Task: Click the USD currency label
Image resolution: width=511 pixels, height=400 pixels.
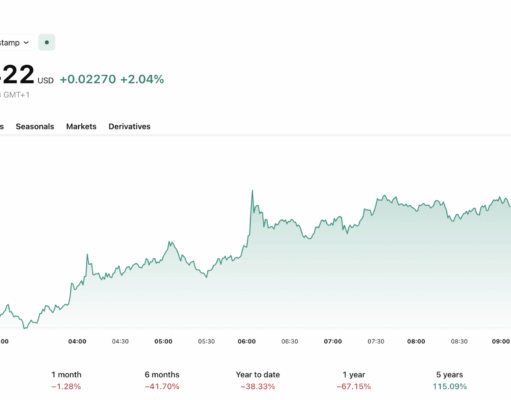Action: point(45,81)
